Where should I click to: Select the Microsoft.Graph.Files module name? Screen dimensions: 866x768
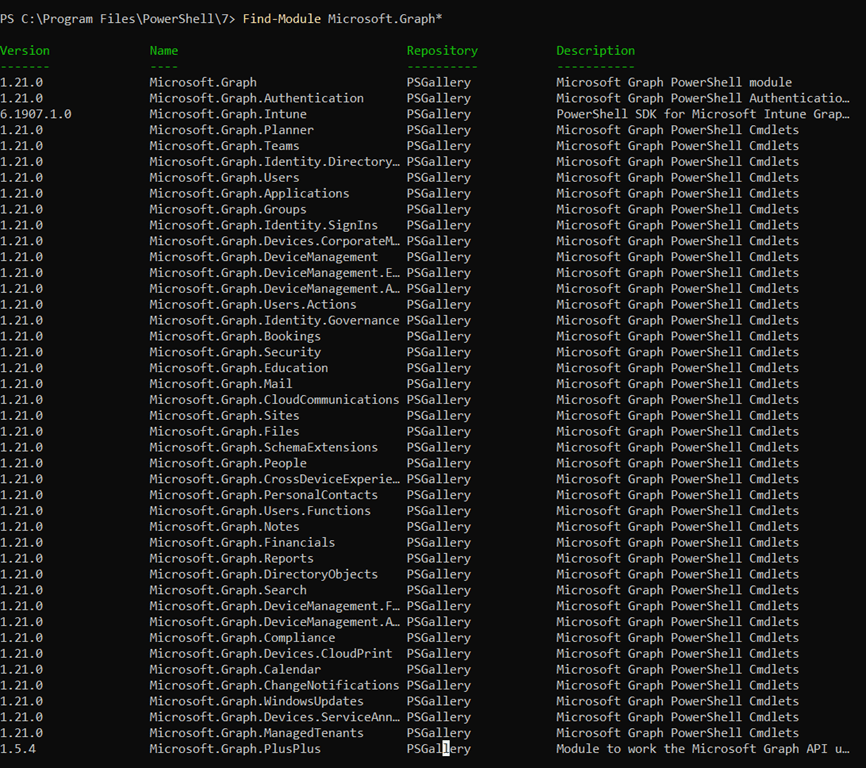224,432
